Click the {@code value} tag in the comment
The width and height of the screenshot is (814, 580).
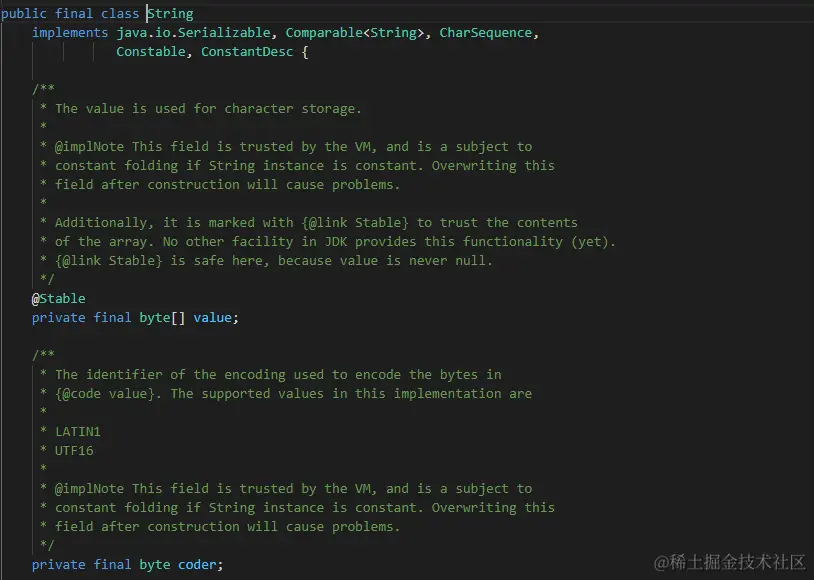point(108,394)
